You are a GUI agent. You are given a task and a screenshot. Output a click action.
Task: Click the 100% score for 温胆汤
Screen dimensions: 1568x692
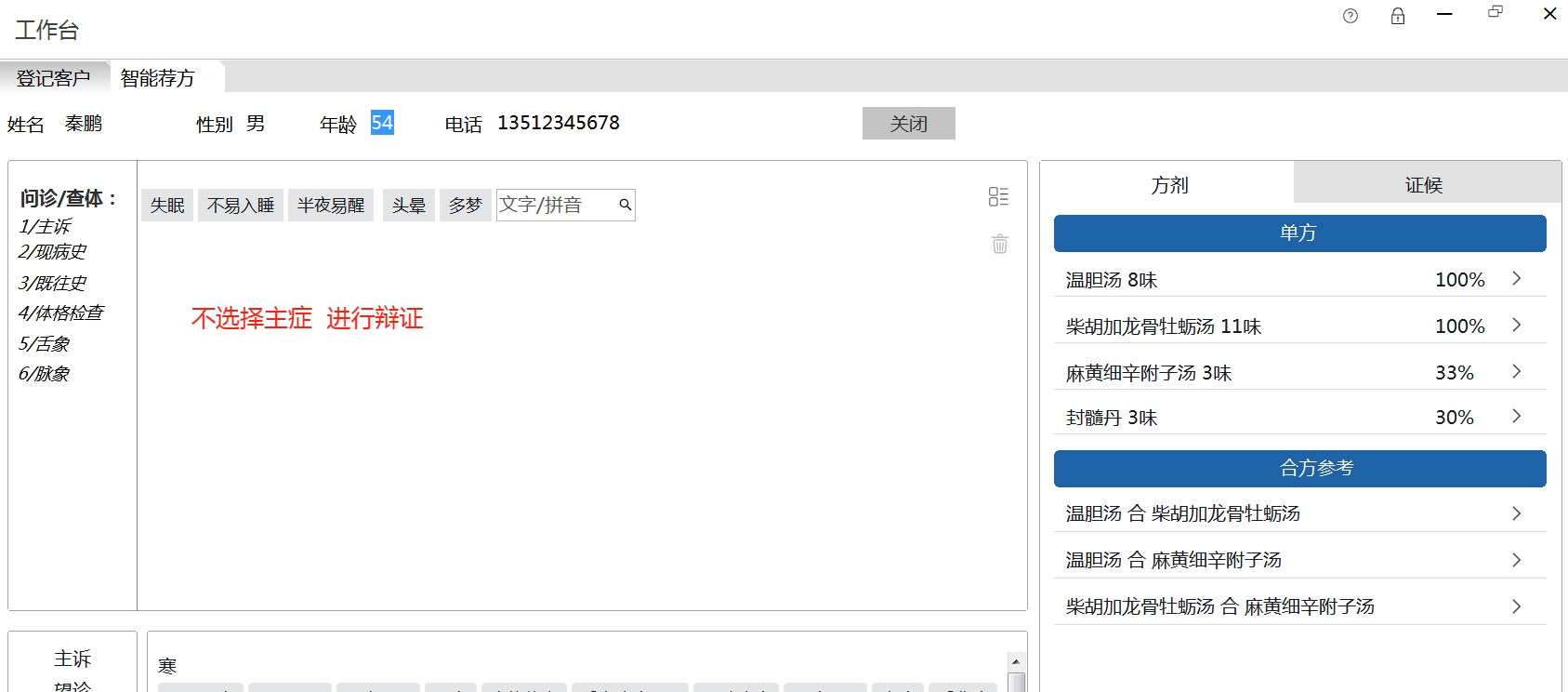[1460, 279]
